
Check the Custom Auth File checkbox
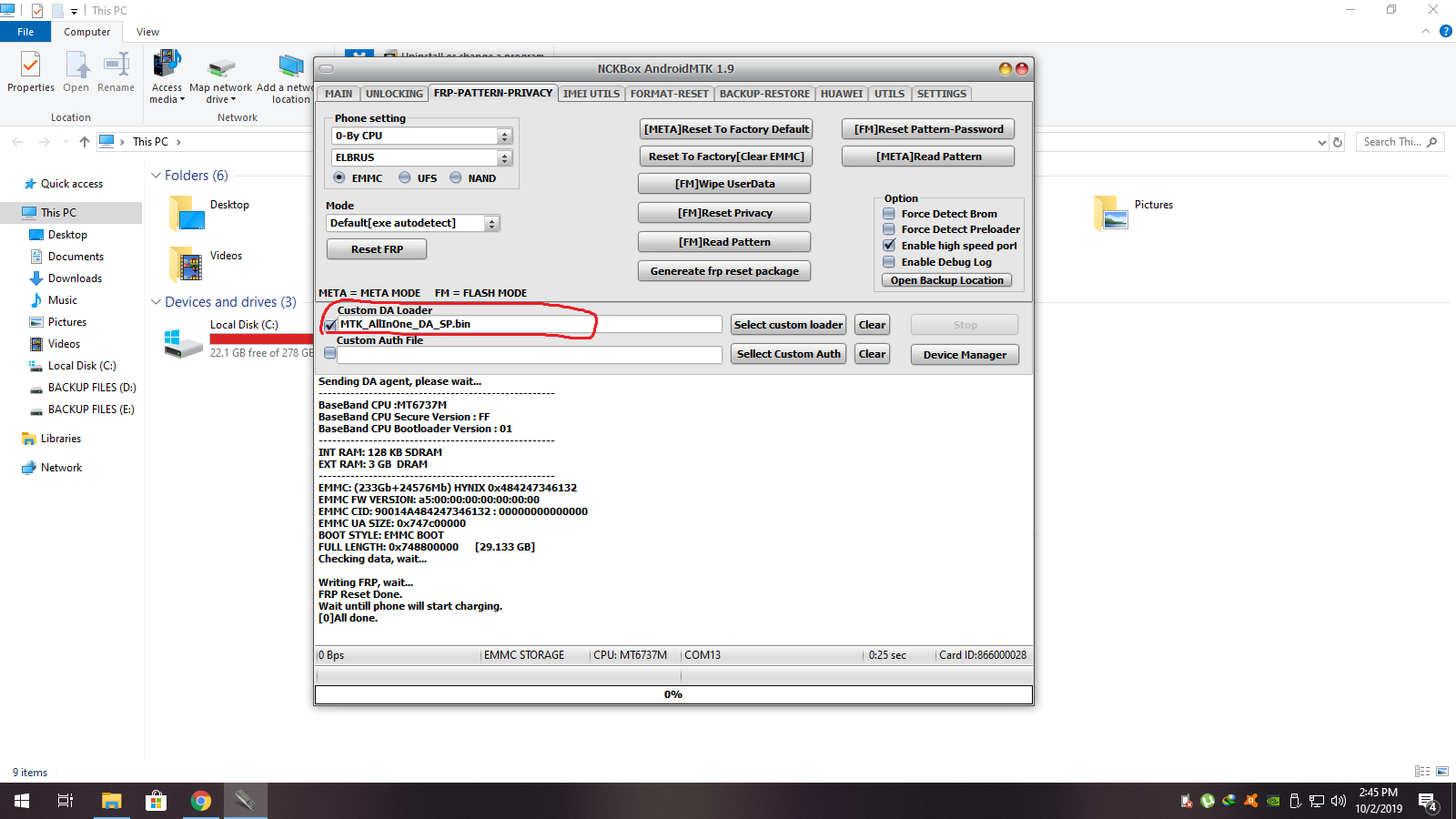(x=330, y=354)
